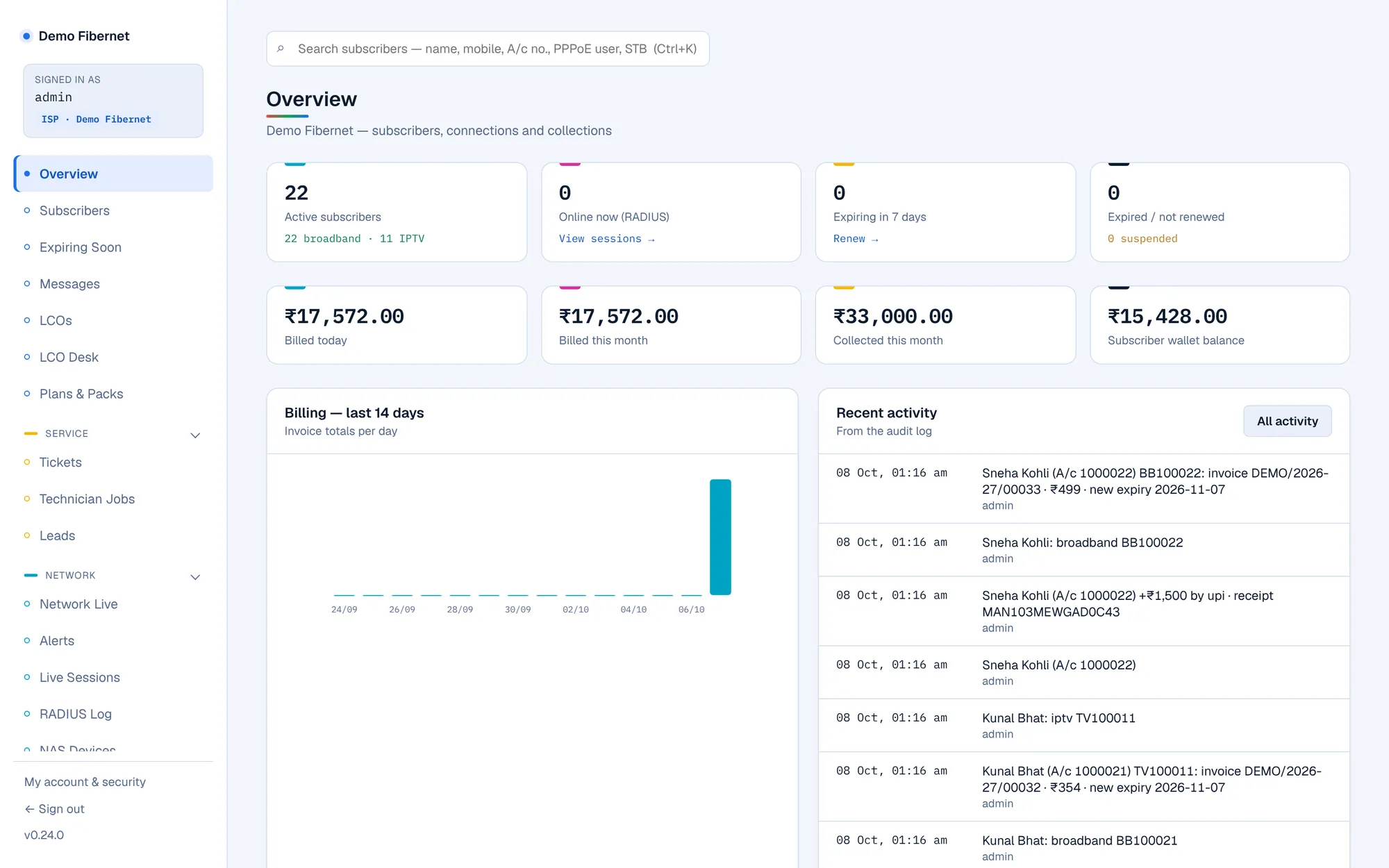Open Network Live
The height and width of the screenshot is (868, 1389).
(113, 604)
